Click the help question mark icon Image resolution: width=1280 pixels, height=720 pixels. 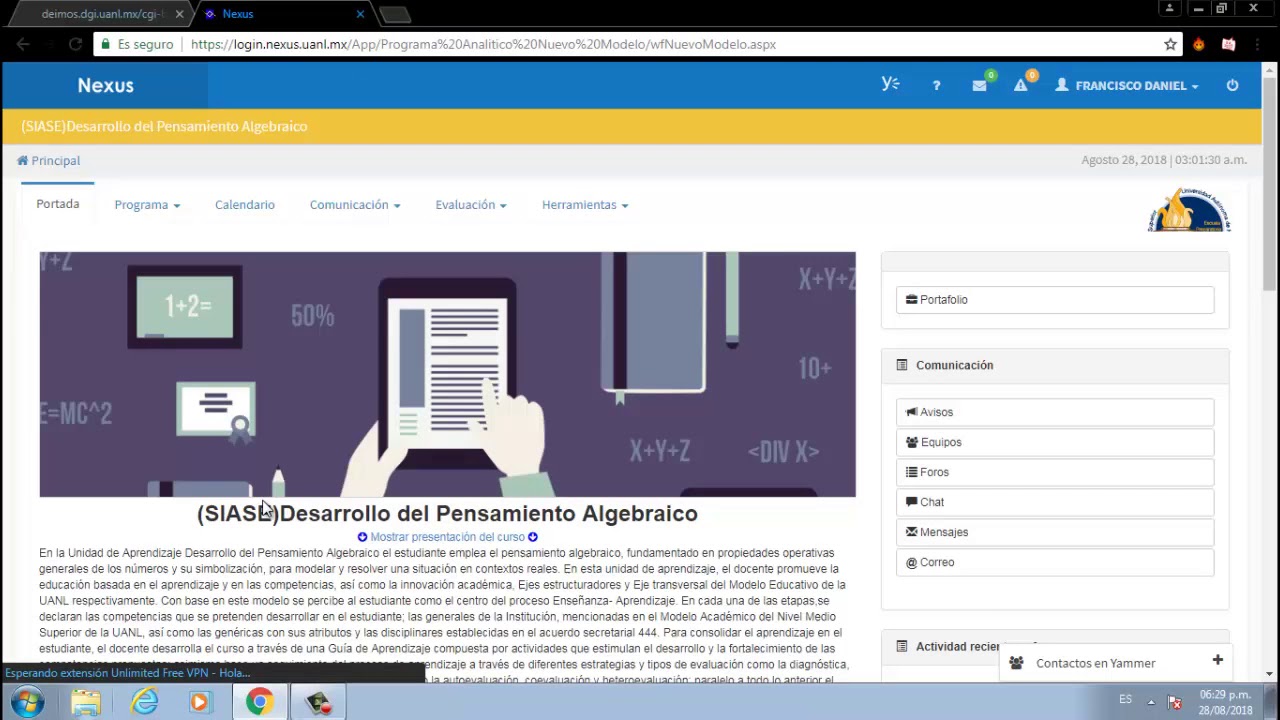[x=936, y=86]
